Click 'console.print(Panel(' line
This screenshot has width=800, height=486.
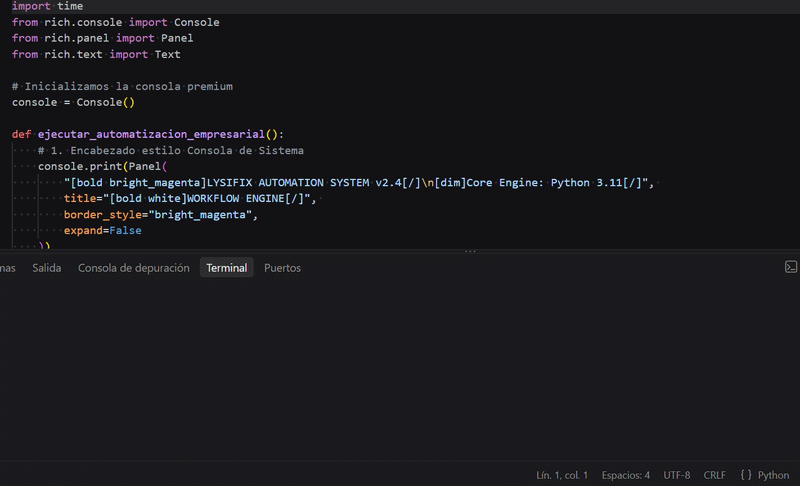click(x=103, y=166)
